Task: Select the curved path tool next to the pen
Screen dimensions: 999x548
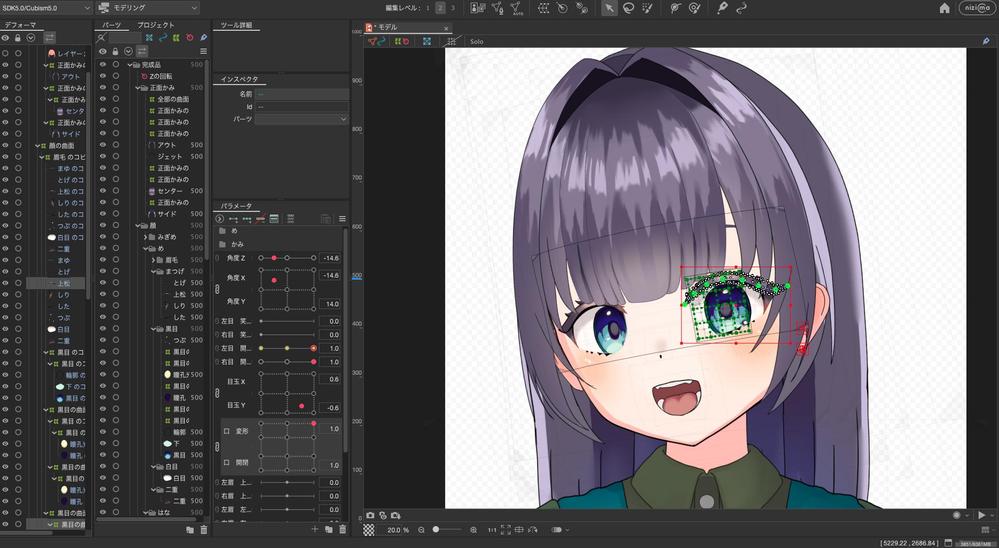Action: point(741,8)
